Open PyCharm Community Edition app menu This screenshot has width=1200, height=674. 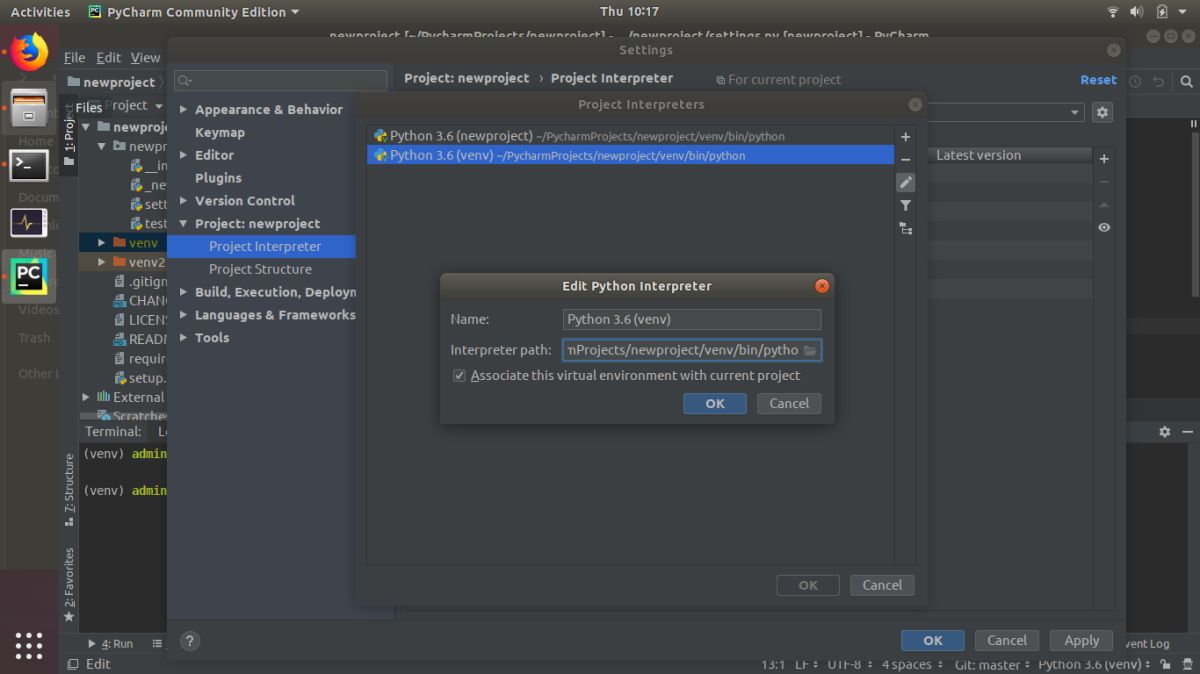[193, 12]
